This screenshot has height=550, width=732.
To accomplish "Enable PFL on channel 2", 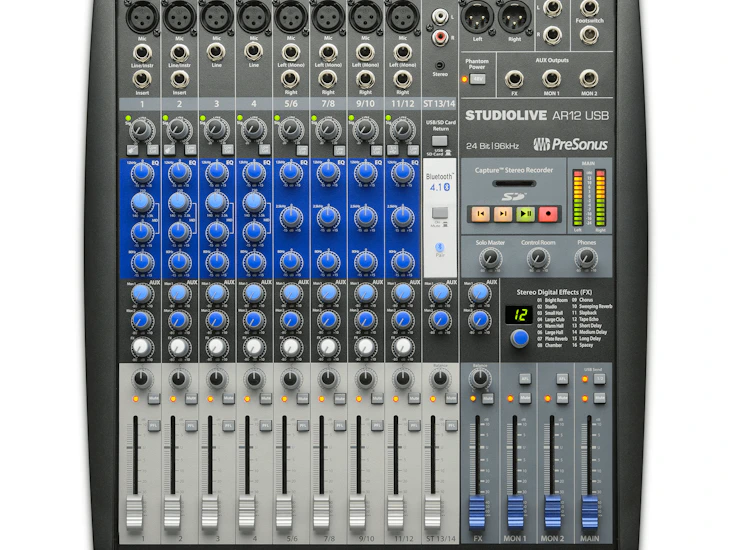I will point(191,425).
